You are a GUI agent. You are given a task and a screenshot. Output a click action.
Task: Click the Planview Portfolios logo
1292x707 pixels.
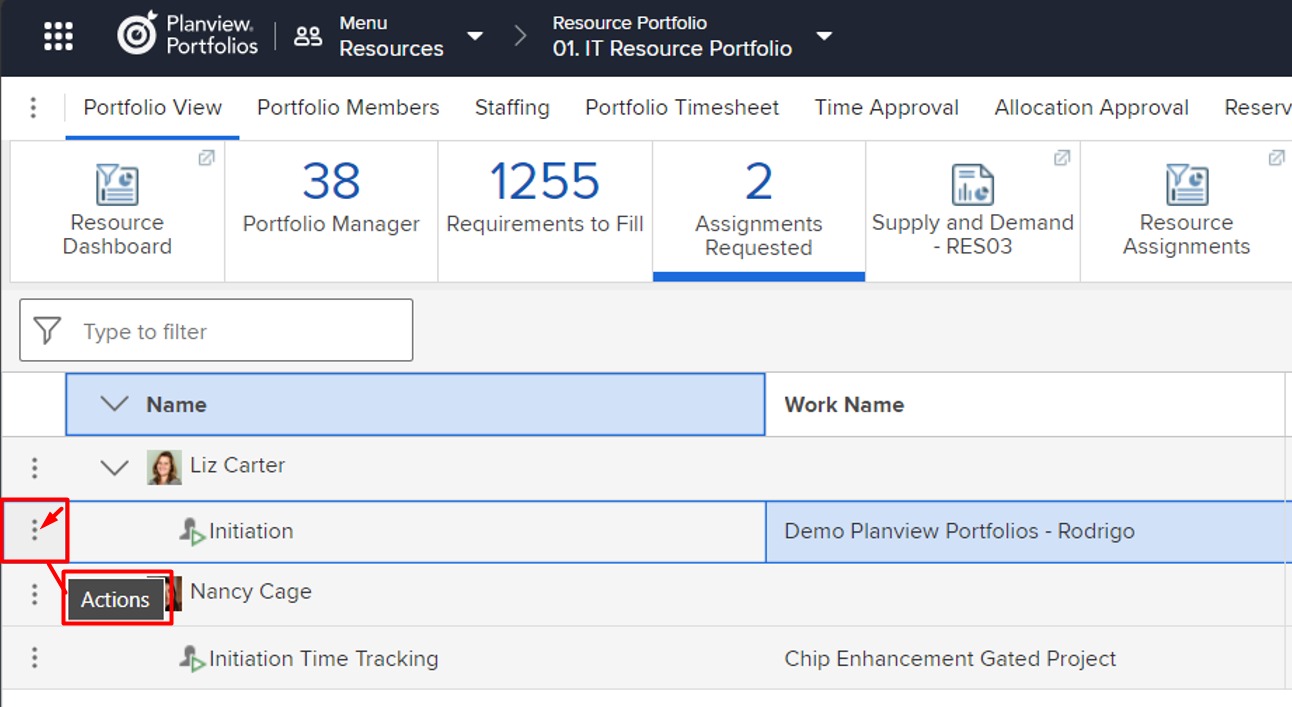[187, 35]
